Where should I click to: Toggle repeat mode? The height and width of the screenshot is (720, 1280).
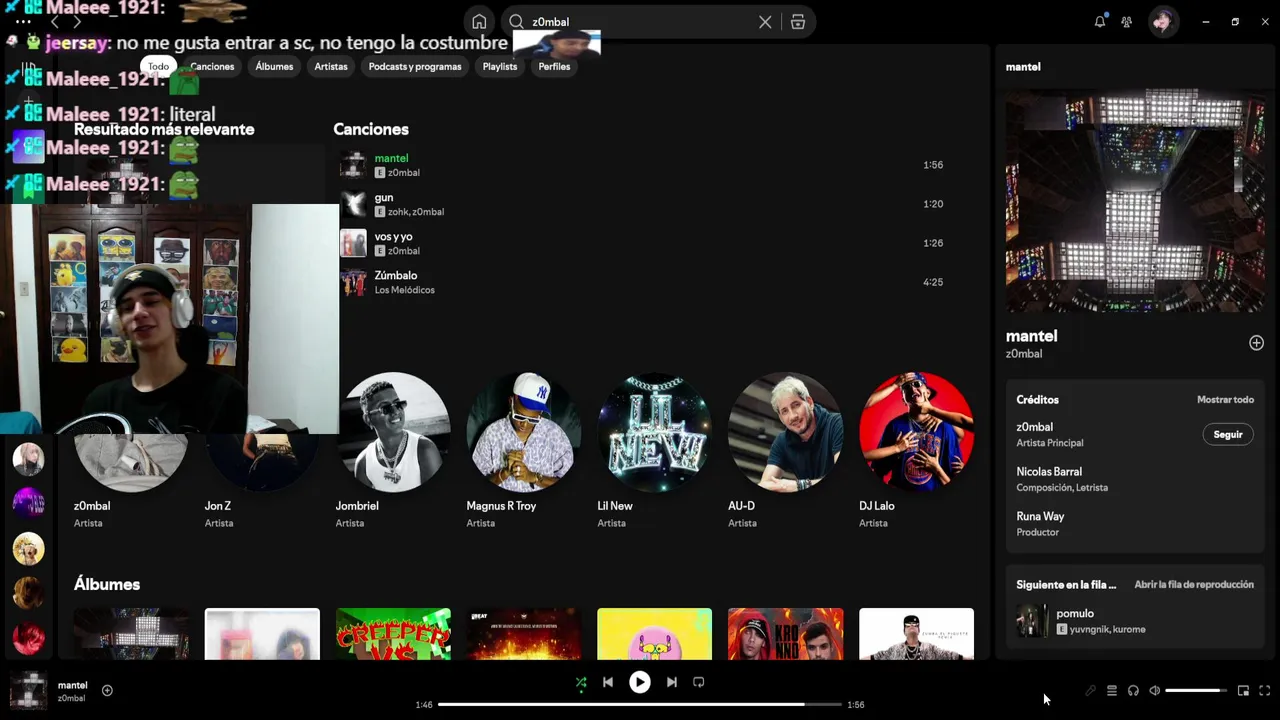click(699, 682)
